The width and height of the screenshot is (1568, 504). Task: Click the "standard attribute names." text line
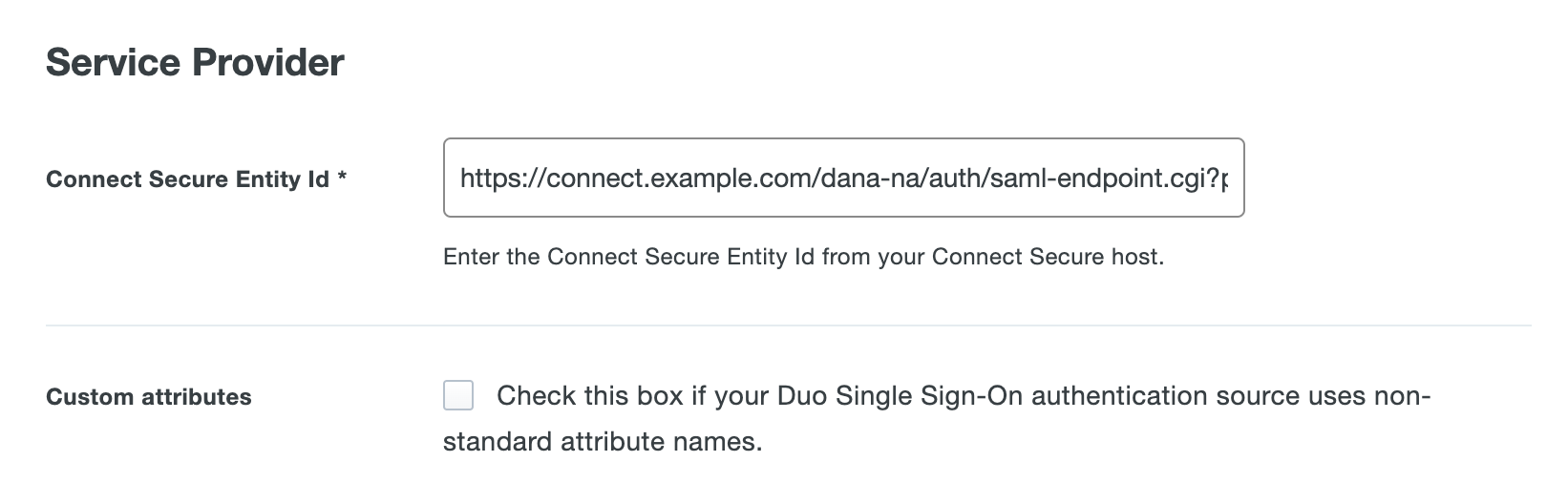tap(603, 442)
